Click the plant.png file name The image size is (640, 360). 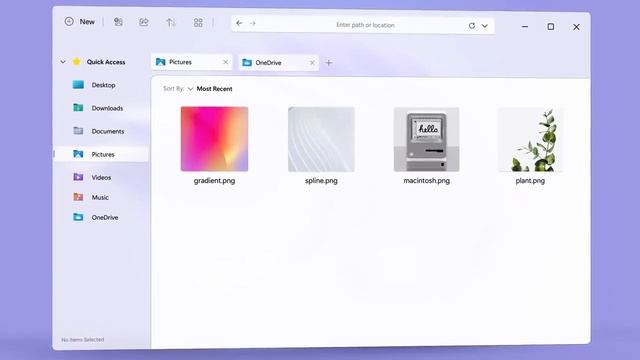tap(530, 180)
